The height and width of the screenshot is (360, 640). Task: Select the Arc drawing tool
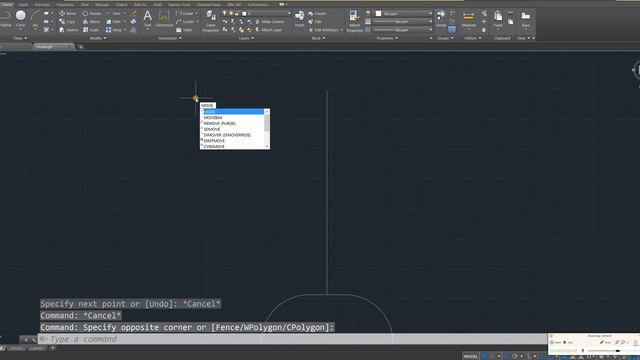(35, 18)
